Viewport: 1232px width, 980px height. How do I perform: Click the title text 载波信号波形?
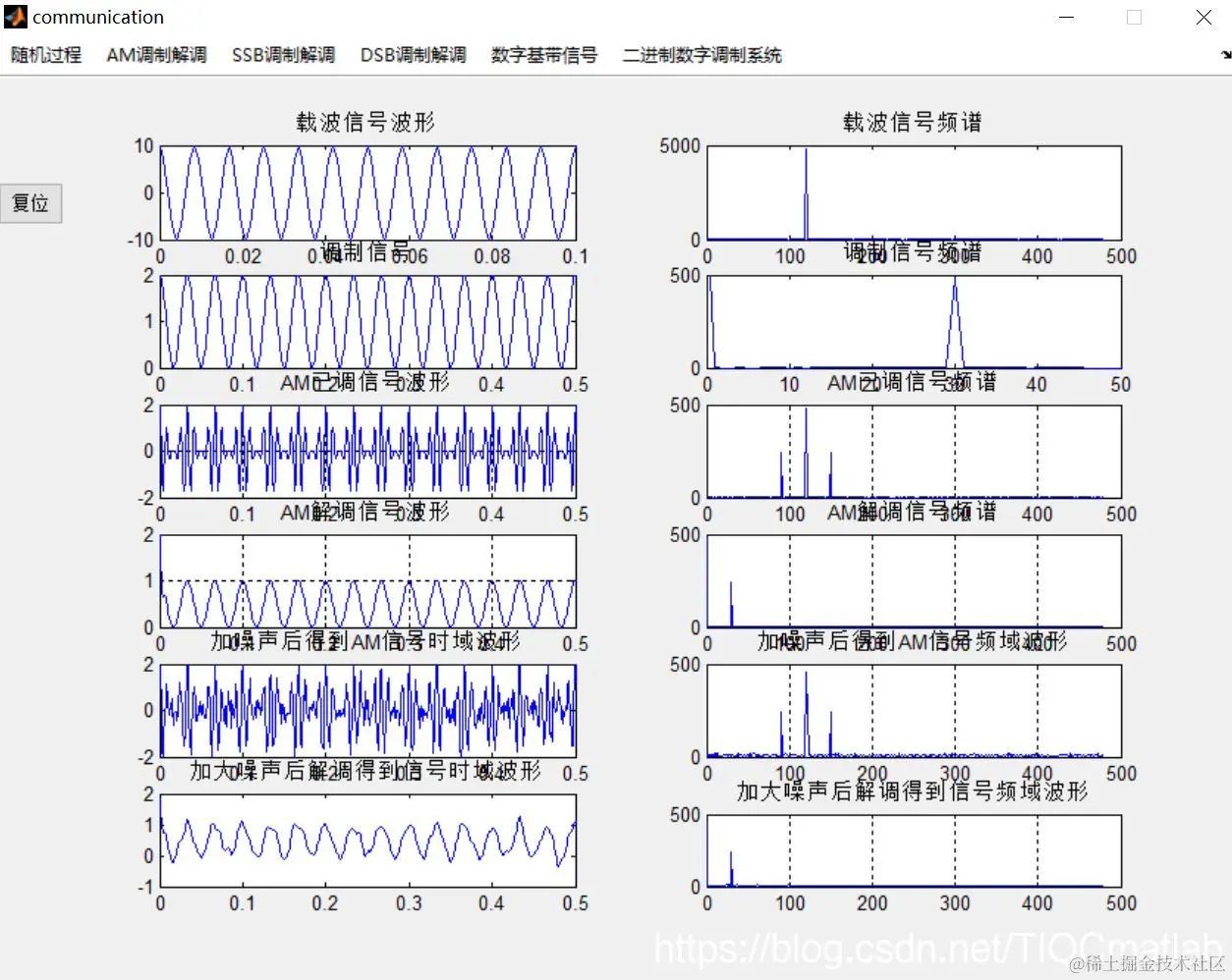(x=365, y=122)
